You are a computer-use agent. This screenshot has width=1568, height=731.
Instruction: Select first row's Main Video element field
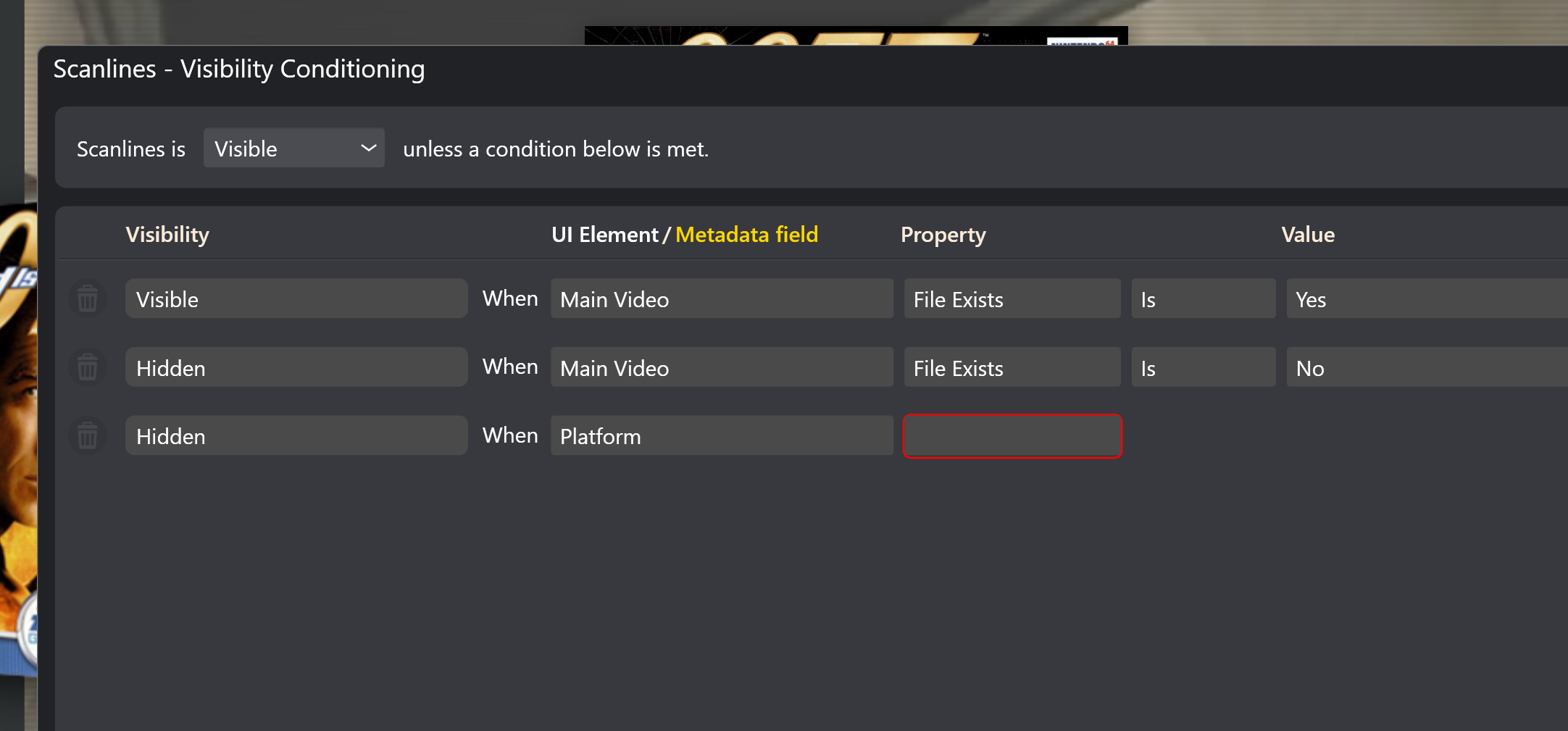click(722, 298)
